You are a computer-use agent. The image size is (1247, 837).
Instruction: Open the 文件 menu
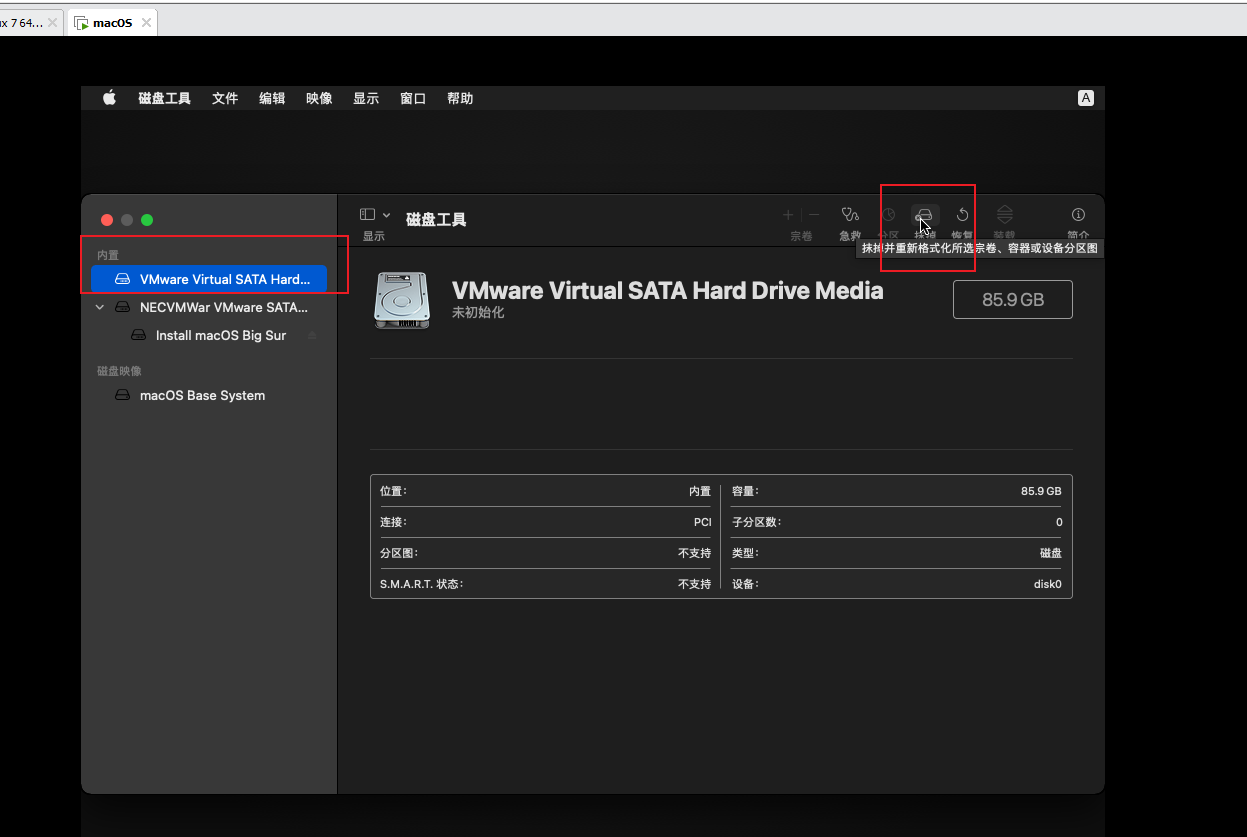(x=225, y=98)
